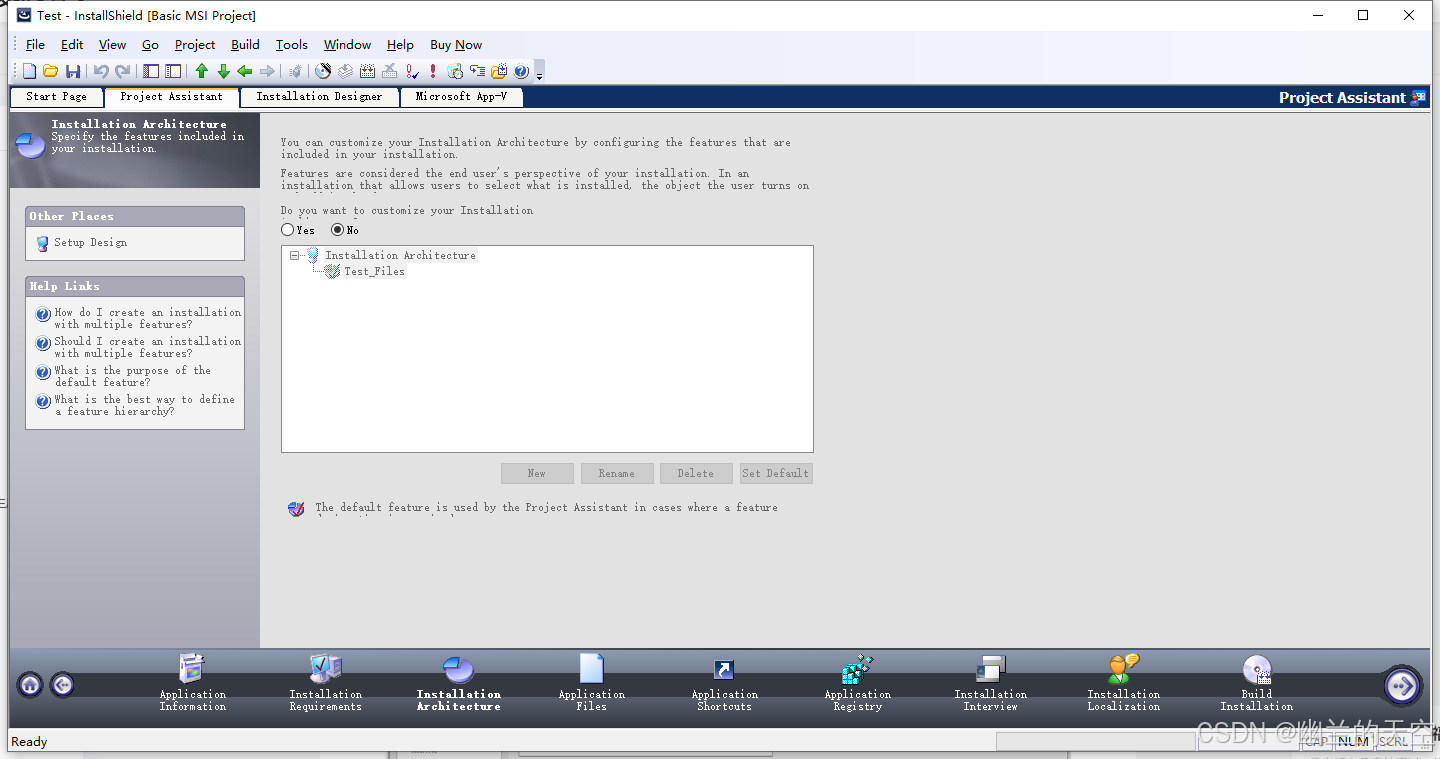Go back with the green left arrow
This screenshot has width=1440, height=759.
(x=245, y=71)
